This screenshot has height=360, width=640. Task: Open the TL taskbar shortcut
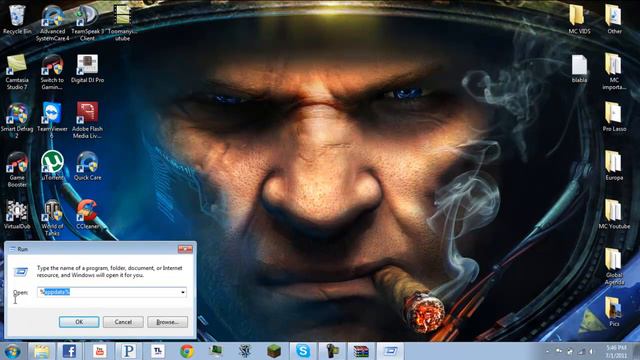(x=158, y=351)
